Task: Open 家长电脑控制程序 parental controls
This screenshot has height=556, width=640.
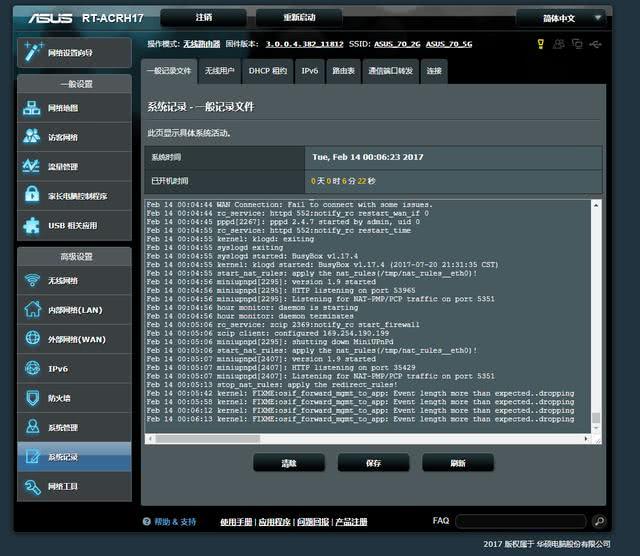Action: click(75, 196)
